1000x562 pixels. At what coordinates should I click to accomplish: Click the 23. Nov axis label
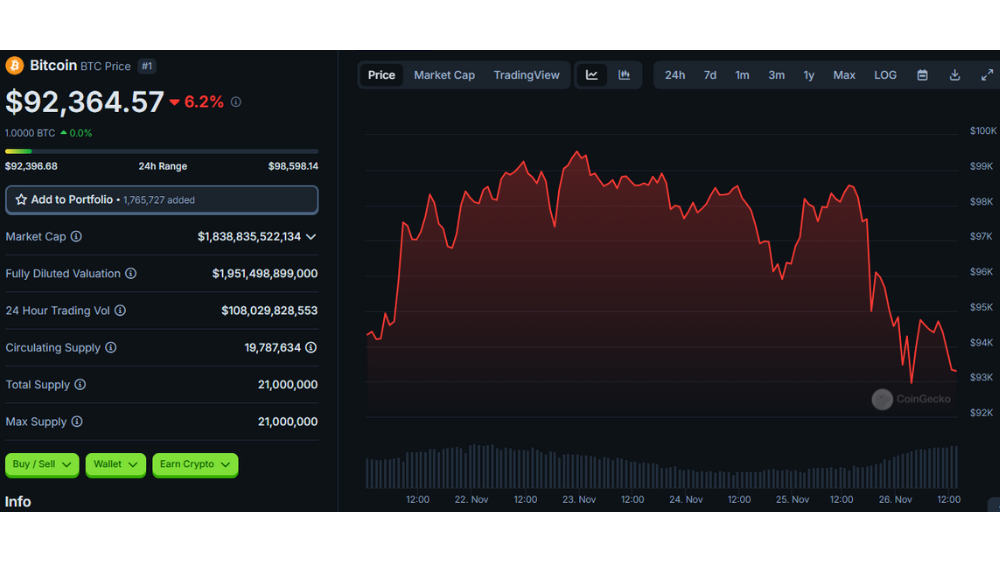[x=579, y=499]
